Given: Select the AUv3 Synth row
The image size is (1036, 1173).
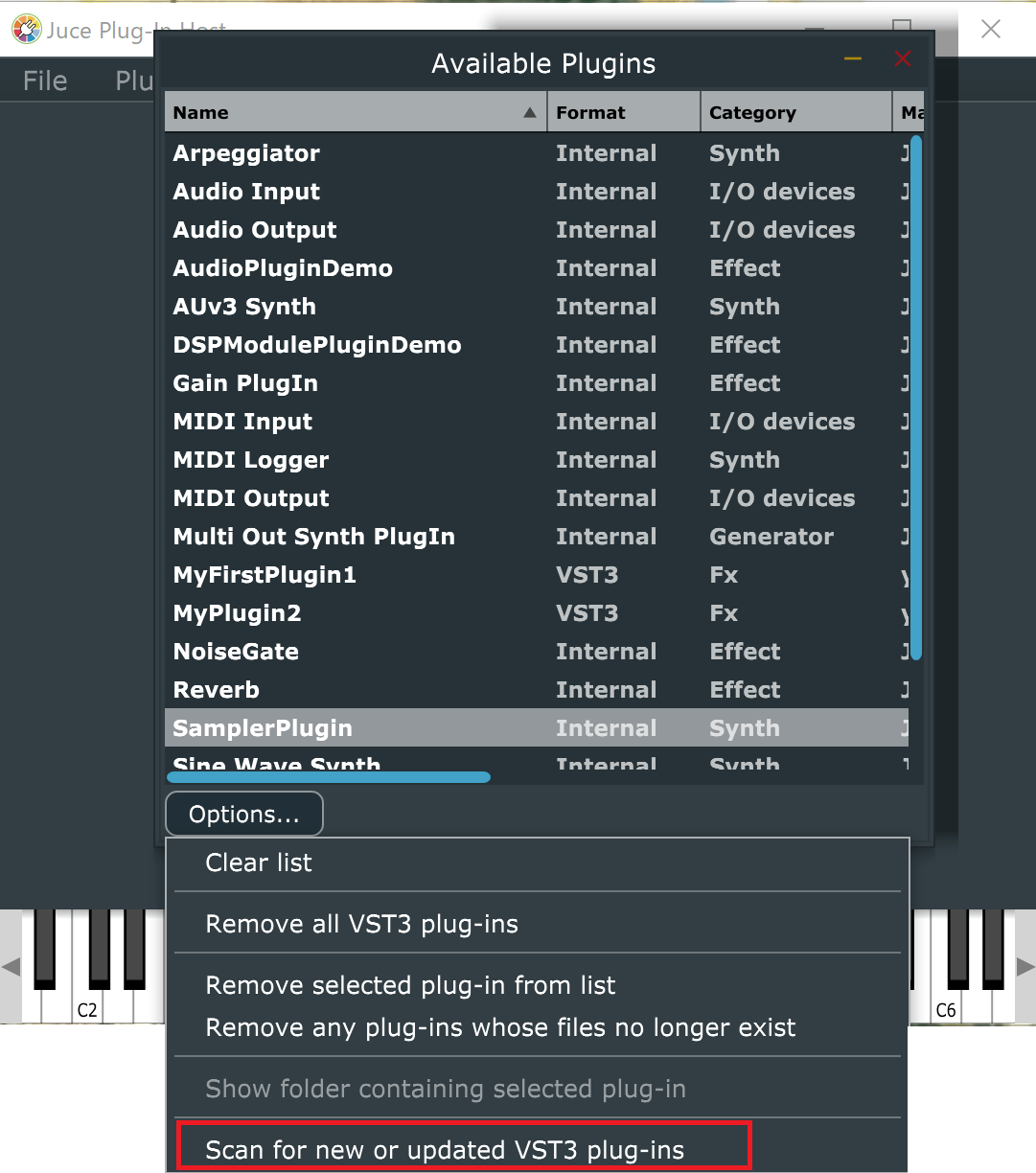Looking at the screenshot, I should point(537,307).
